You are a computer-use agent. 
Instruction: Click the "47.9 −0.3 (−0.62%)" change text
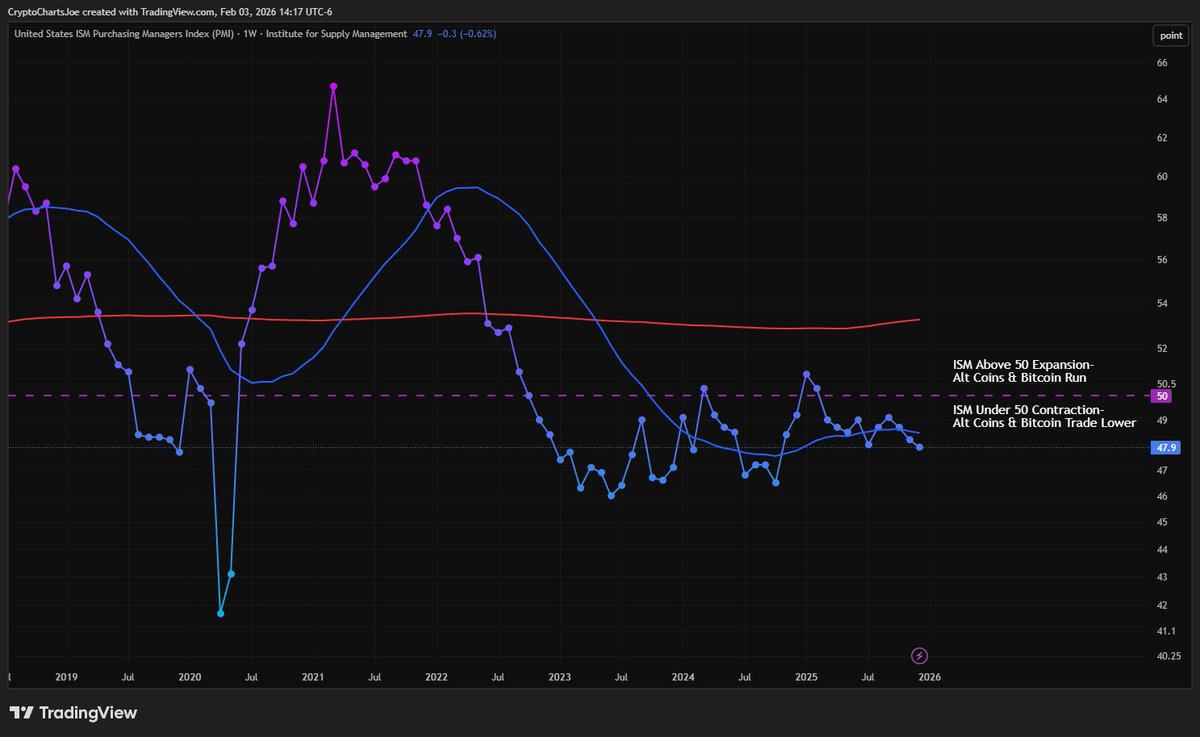coord(455,33)
